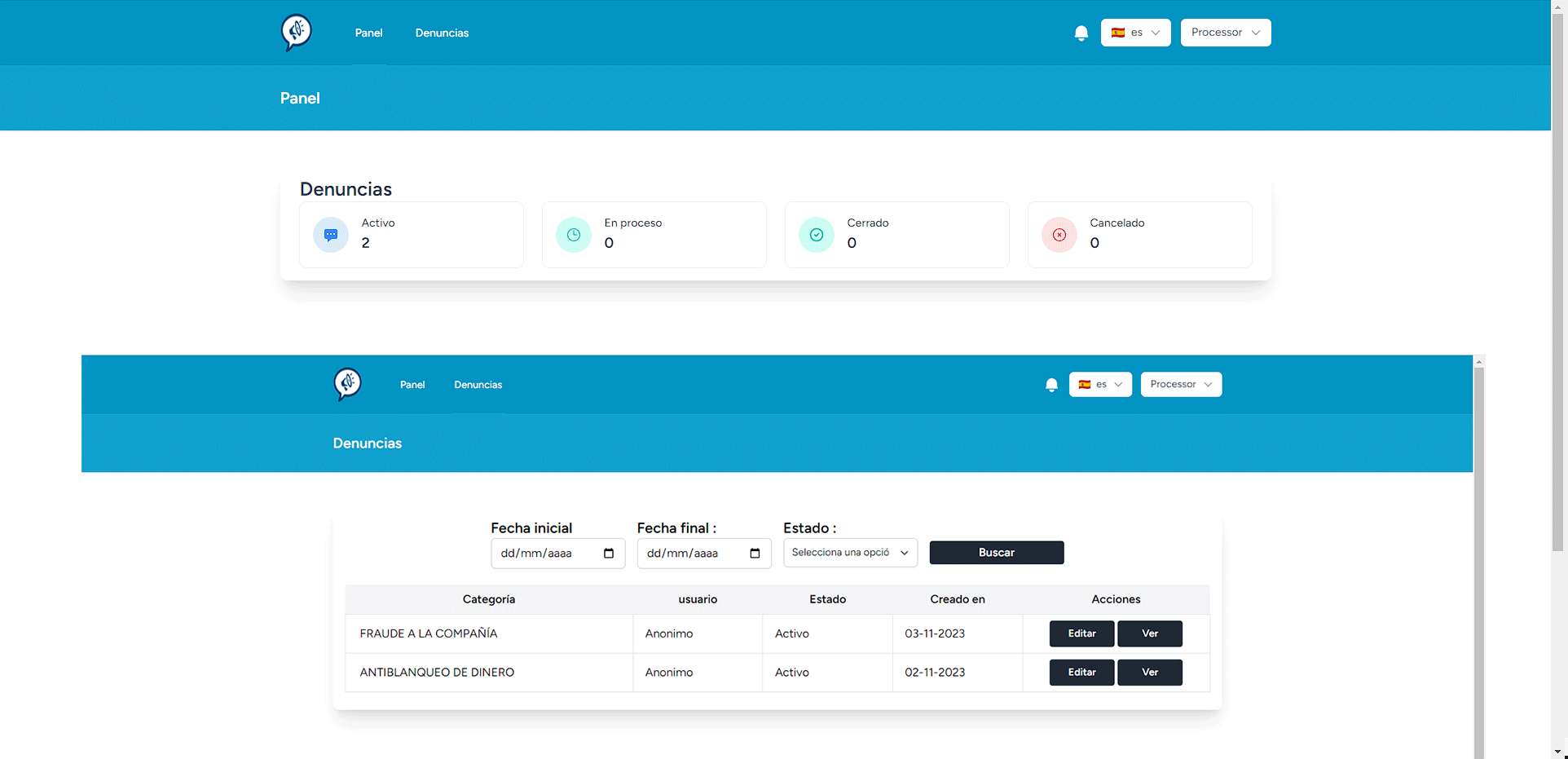
Task: Click the Cerrado checkmark icon
Action: point(817,235)
